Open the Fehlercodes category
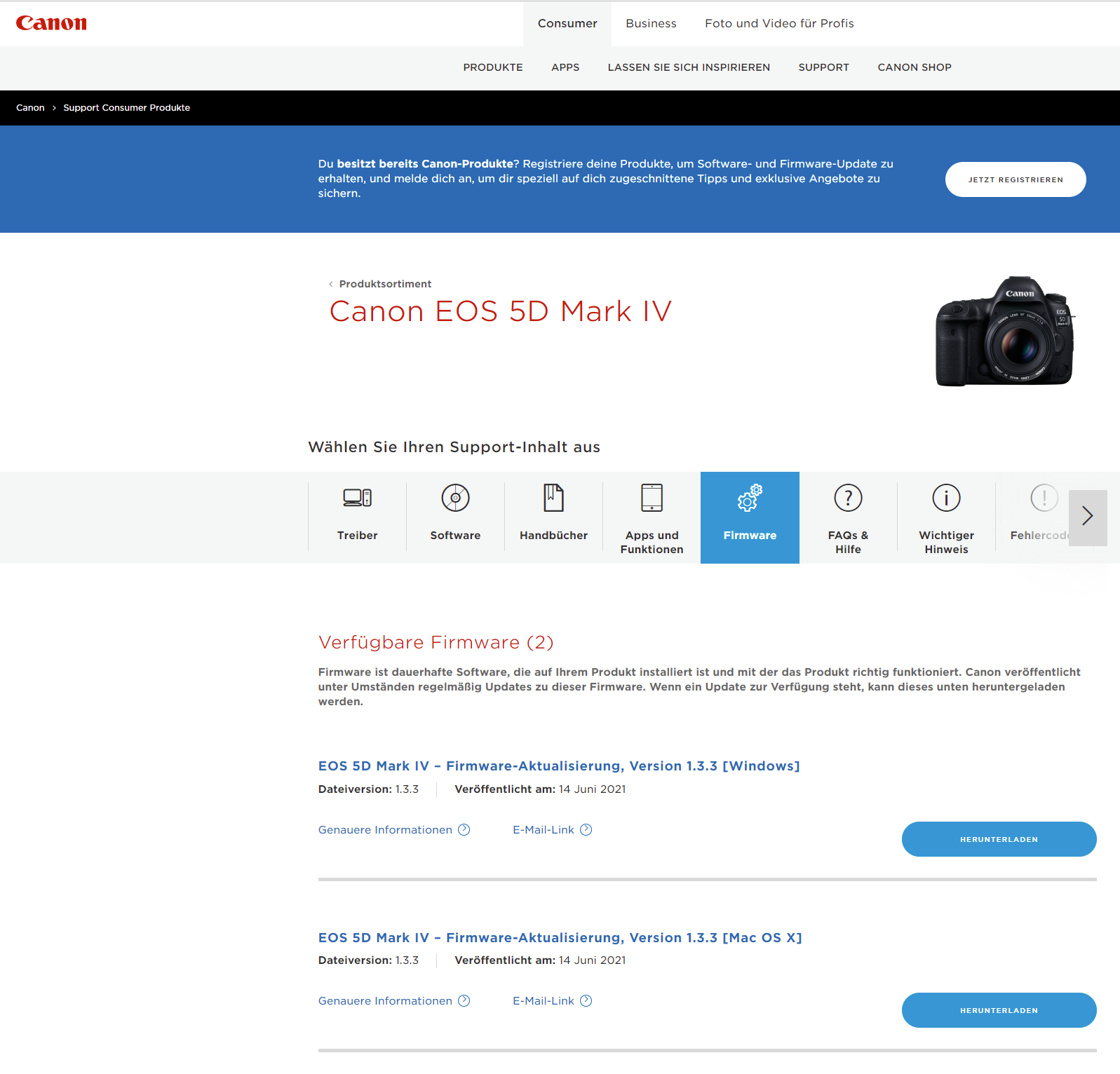This screenshot has width=1120, height=1074. pos(1038,517)
